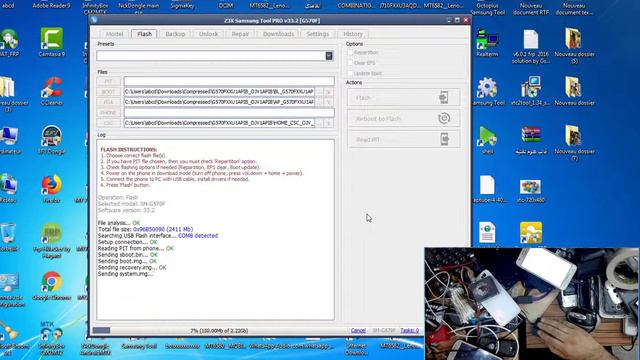Open the Recycle Bin icon
Screen dimensions: 640x360
(x=9, y=236)
